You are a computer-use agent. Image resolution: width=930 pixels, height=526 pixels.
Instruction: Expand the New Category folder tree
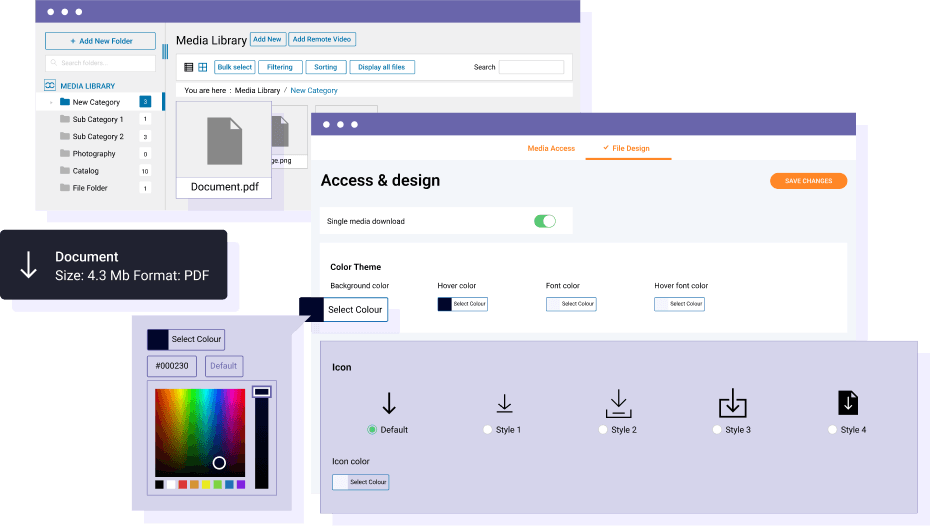tap(51, 102)
